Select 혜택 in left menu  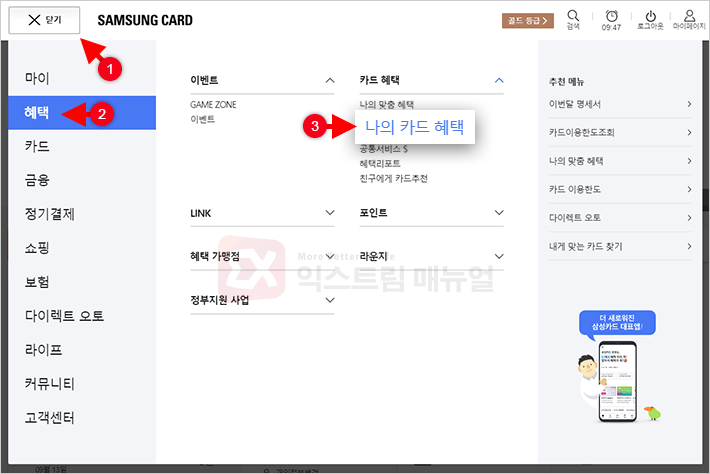pyautogui.click(x=82, y=113)
